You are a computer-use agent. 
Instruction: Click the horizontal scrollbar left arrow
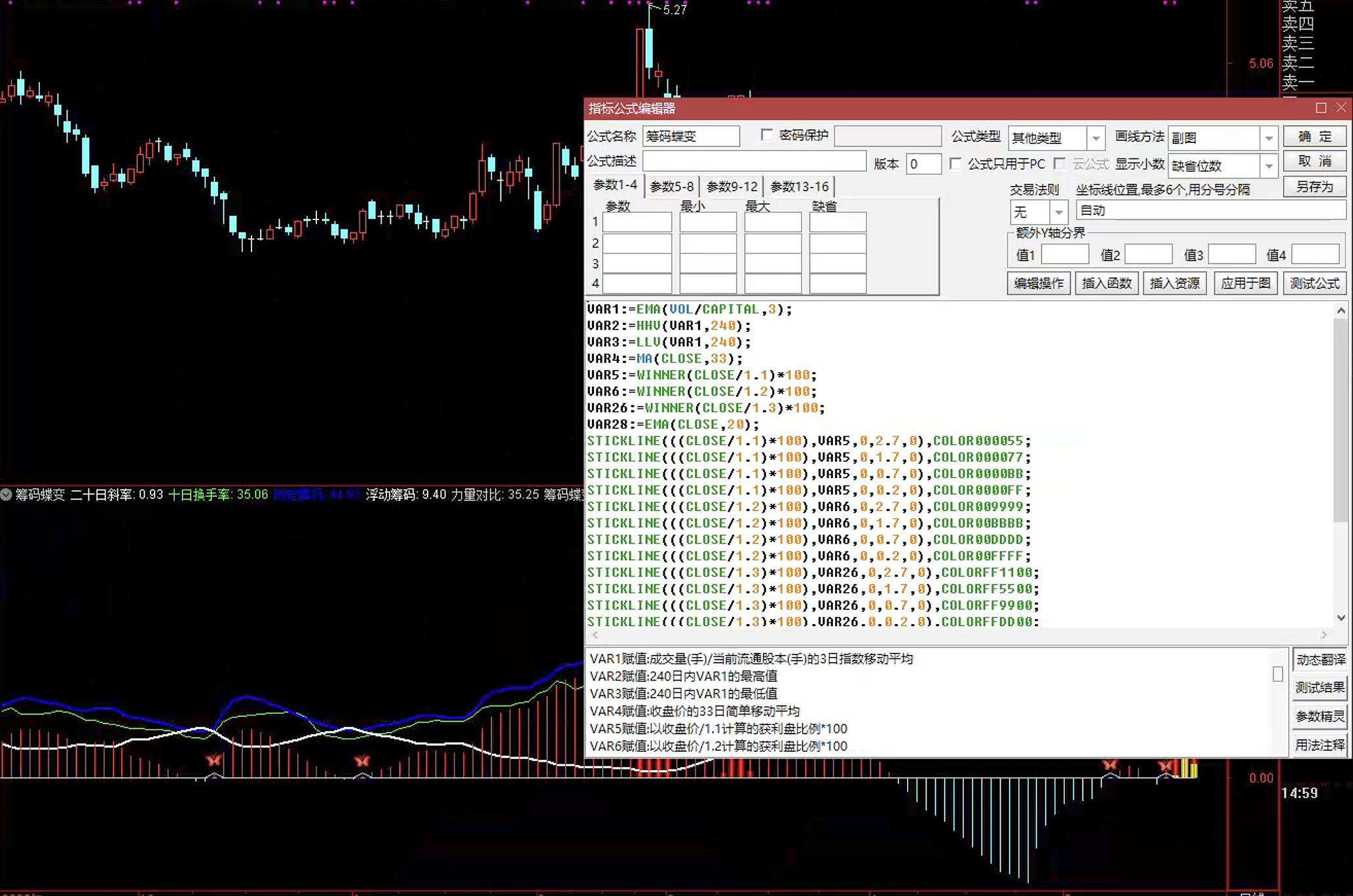(595, 635)
